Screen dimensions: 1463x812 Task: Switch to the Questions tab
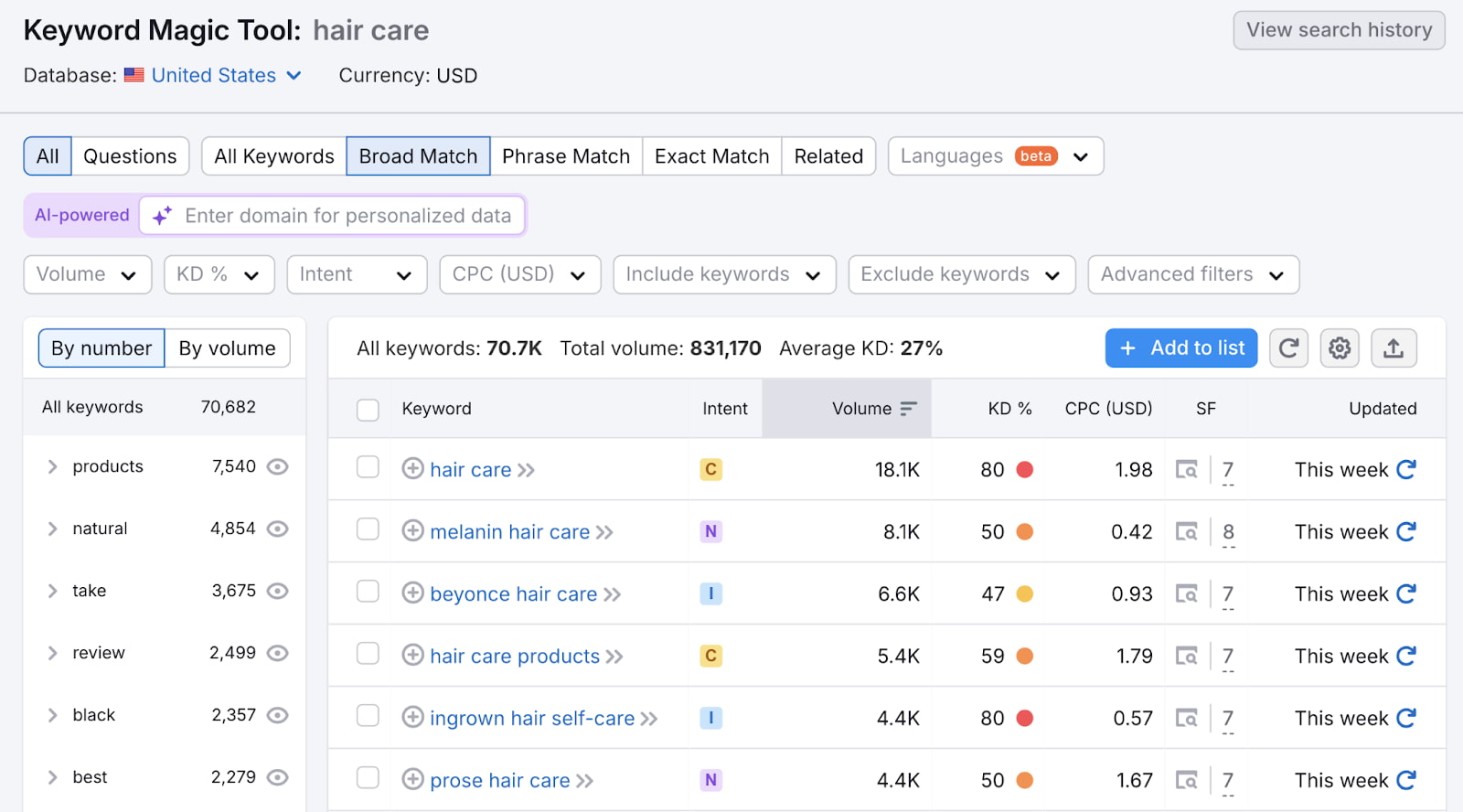point(130,156)
